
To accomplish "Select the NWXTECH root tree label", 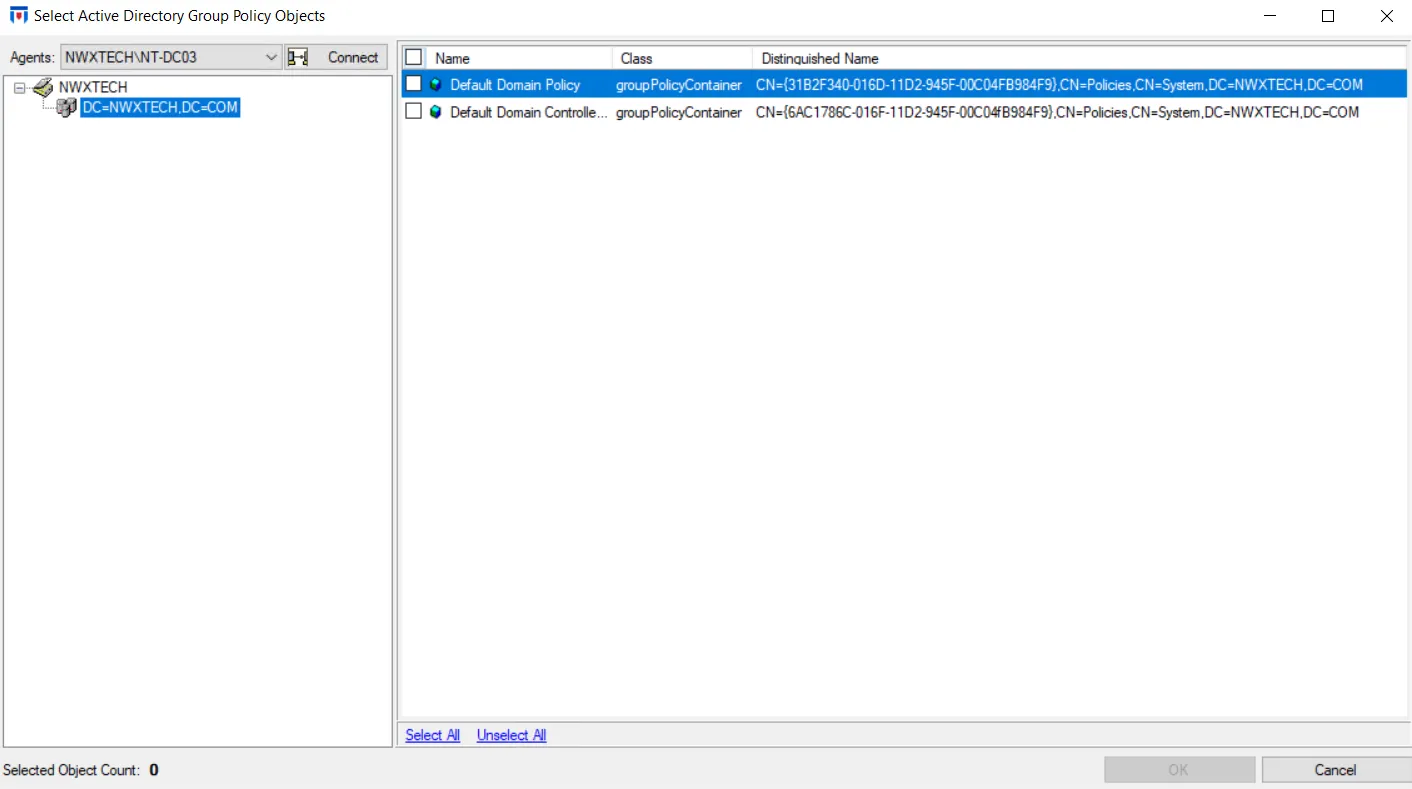I will click(x=93, y=88).
